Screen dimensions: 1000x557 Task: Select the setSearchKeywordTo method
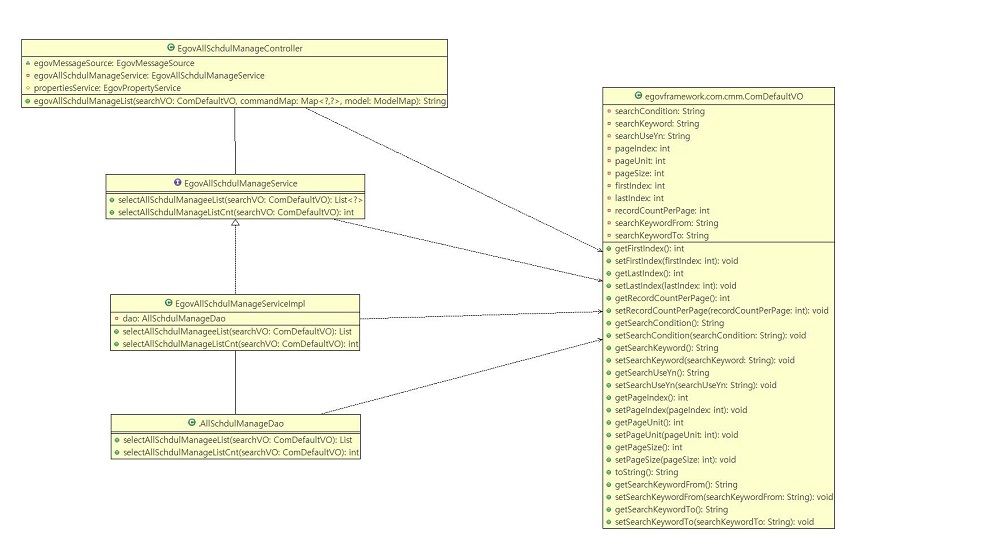pos(714,522)
